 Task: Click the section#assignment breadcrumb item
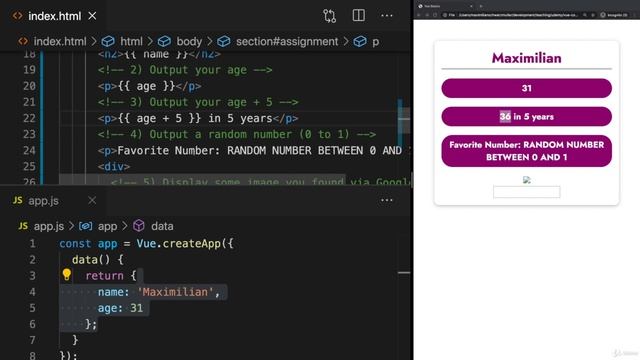click(x=287, y=42)
